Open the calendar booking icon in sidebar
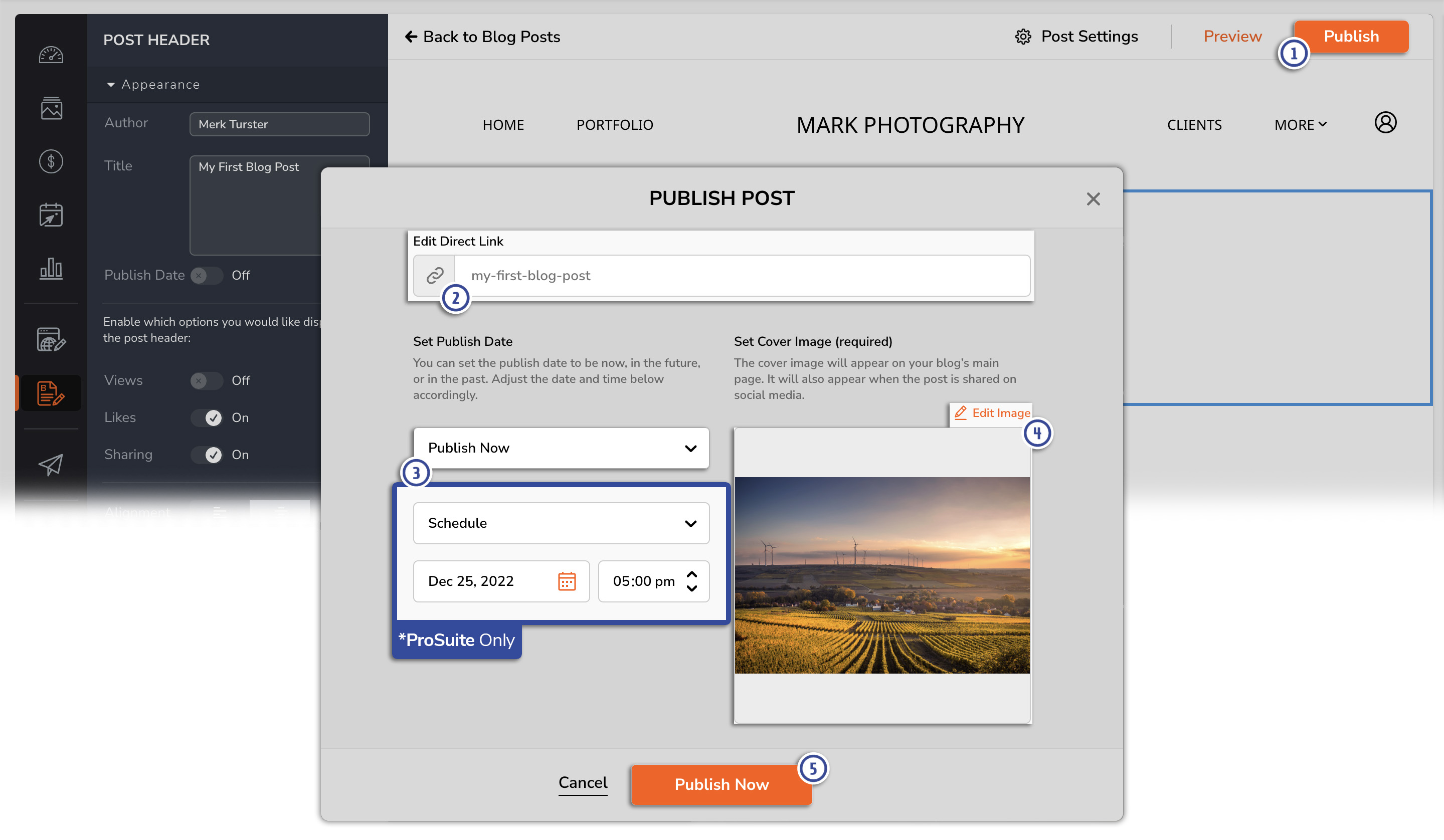The height and width of the screenshot is (840, 1444). [51, 215]
